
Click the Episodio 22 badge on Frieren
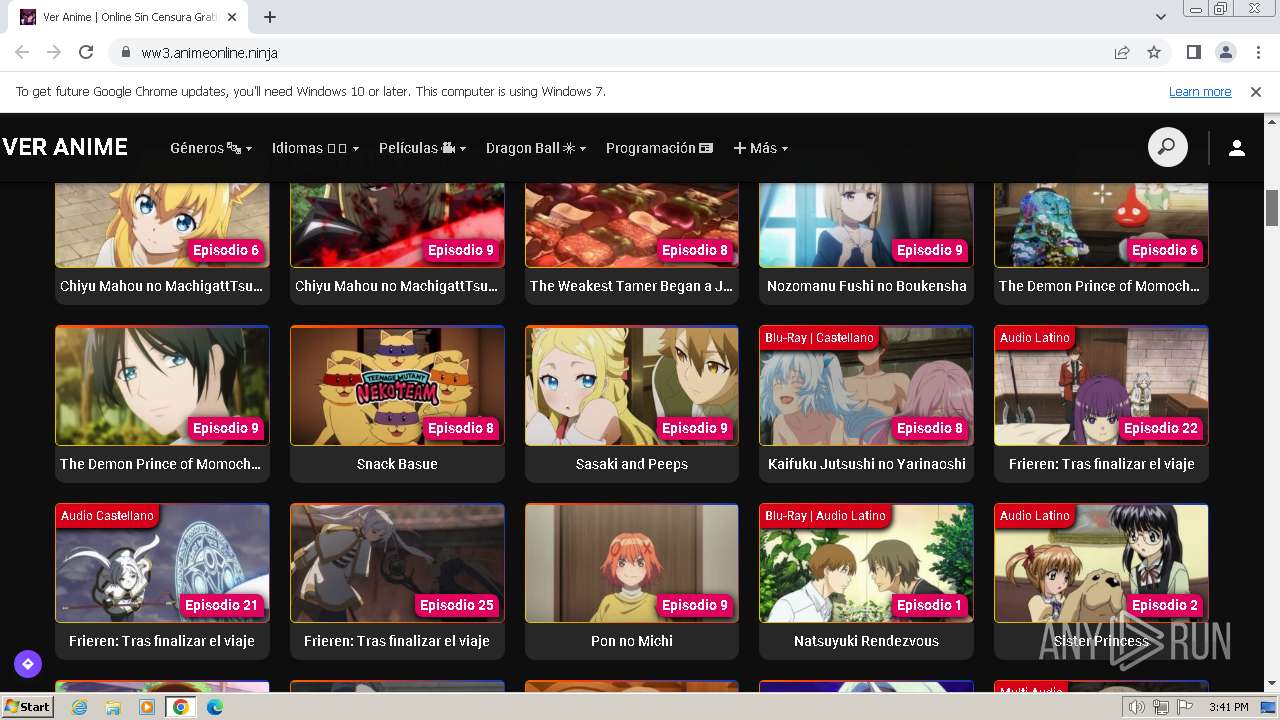click(x=1160, y=428)
